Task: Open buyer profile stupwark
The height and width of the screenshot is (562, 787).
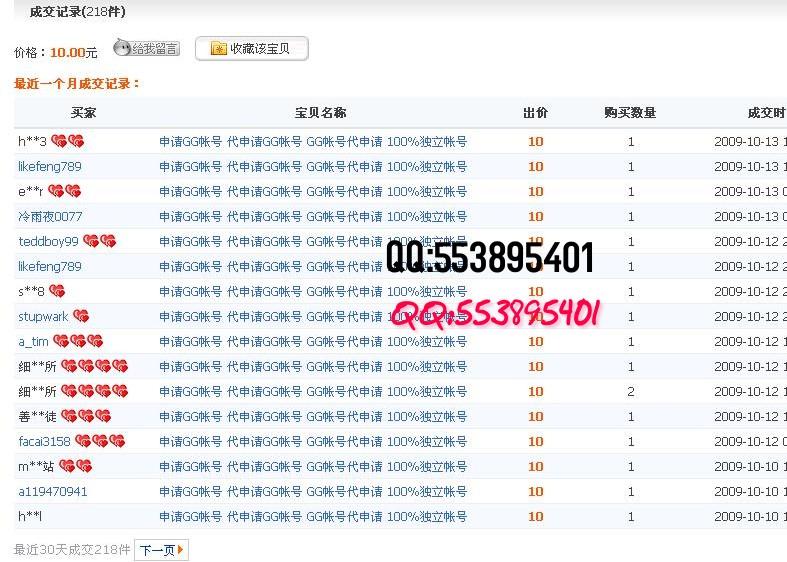Action: click(x=43, y=317)
